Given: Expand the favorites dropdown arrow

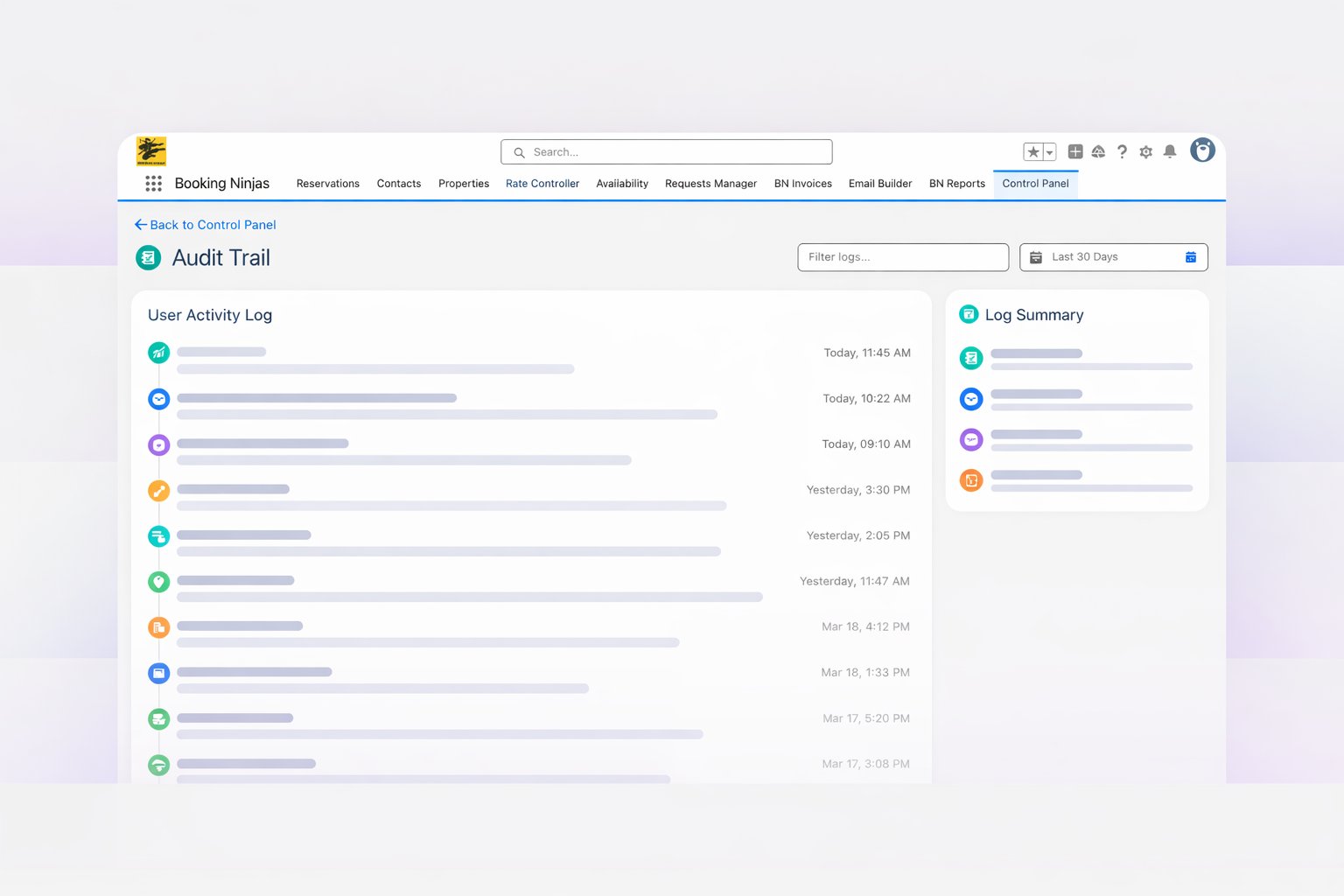Looking at the screenshot, I should tap(1048, 151).
